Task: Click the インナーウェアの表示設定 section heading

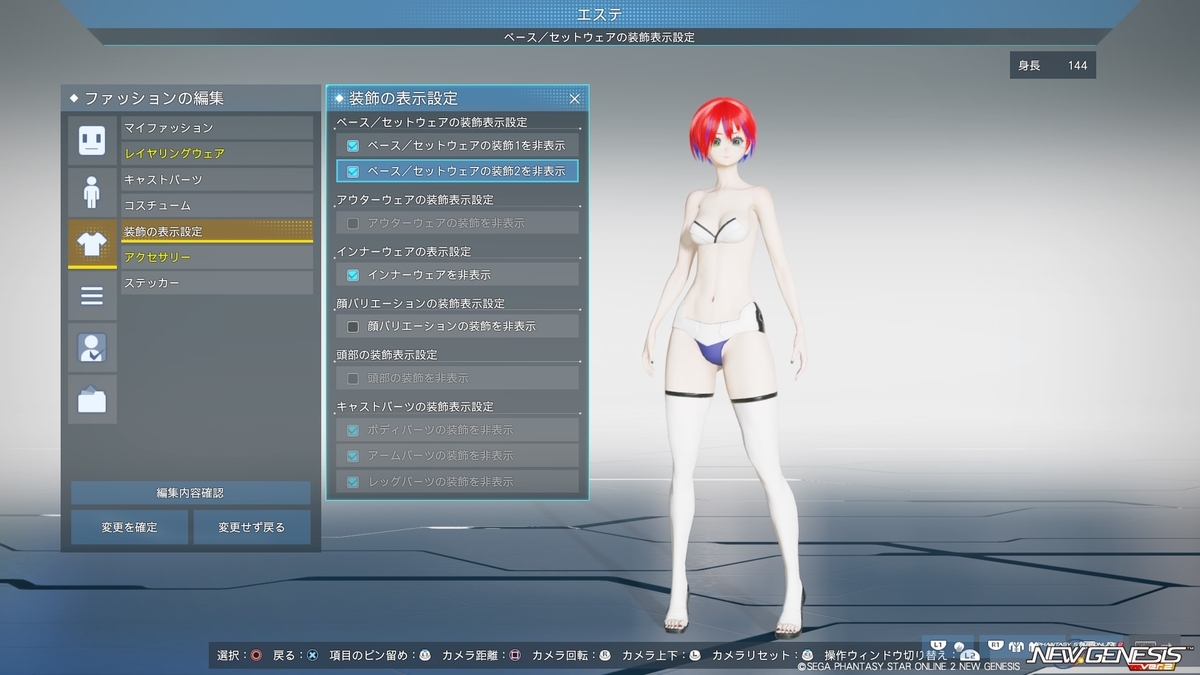Action: tap(404, 252)
